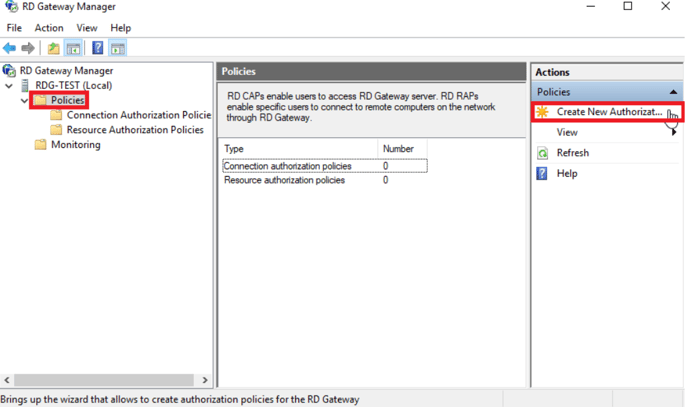Select RDG-TEST (Local) in tree
The width and height of the screenshot is (688, 407).
(74, 86)
